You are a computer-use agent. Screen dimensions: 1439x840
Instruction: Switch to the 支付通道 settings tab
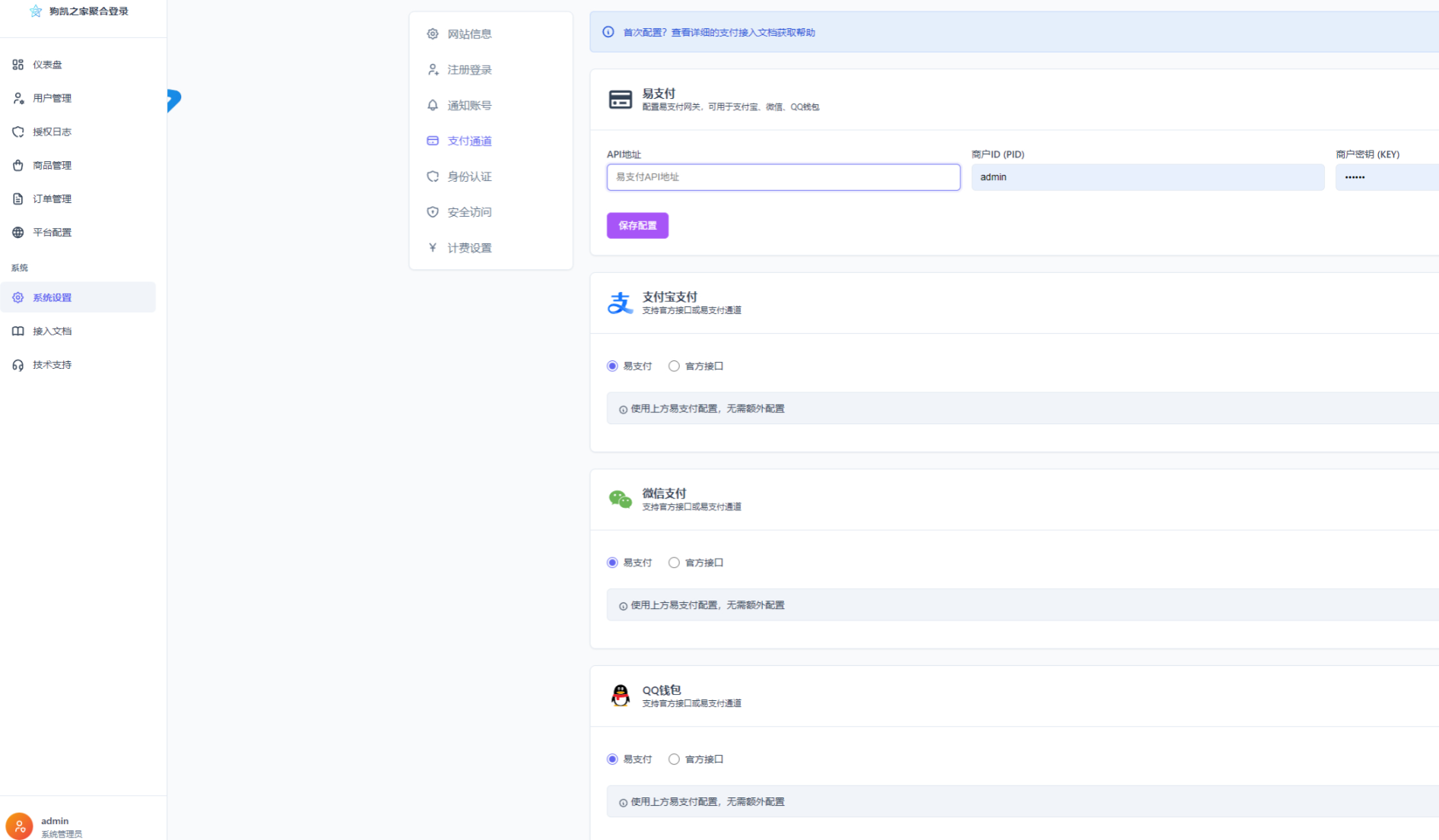coord(491,141)
